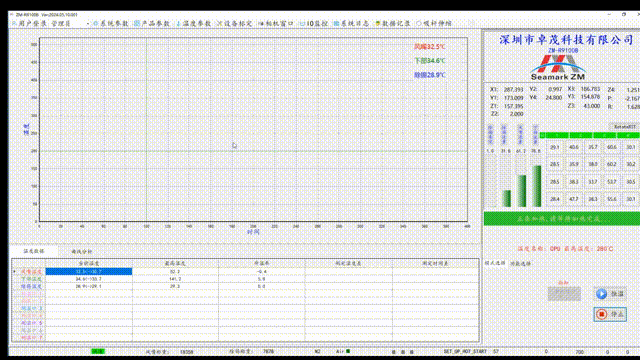Viewport: 640px width, 360px height.
Task: Click temperature grid cell 55.6
Action: click(612, 199)
